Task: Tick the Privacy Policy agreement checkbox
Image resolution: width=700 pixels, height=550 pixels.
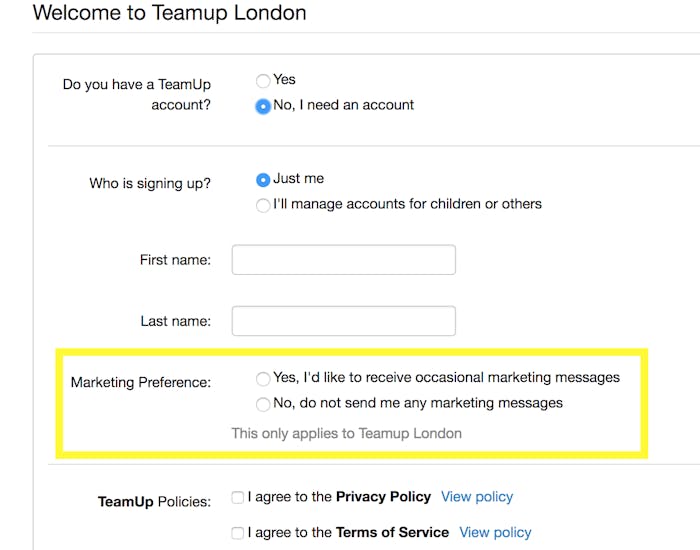Action: [237, 497]
